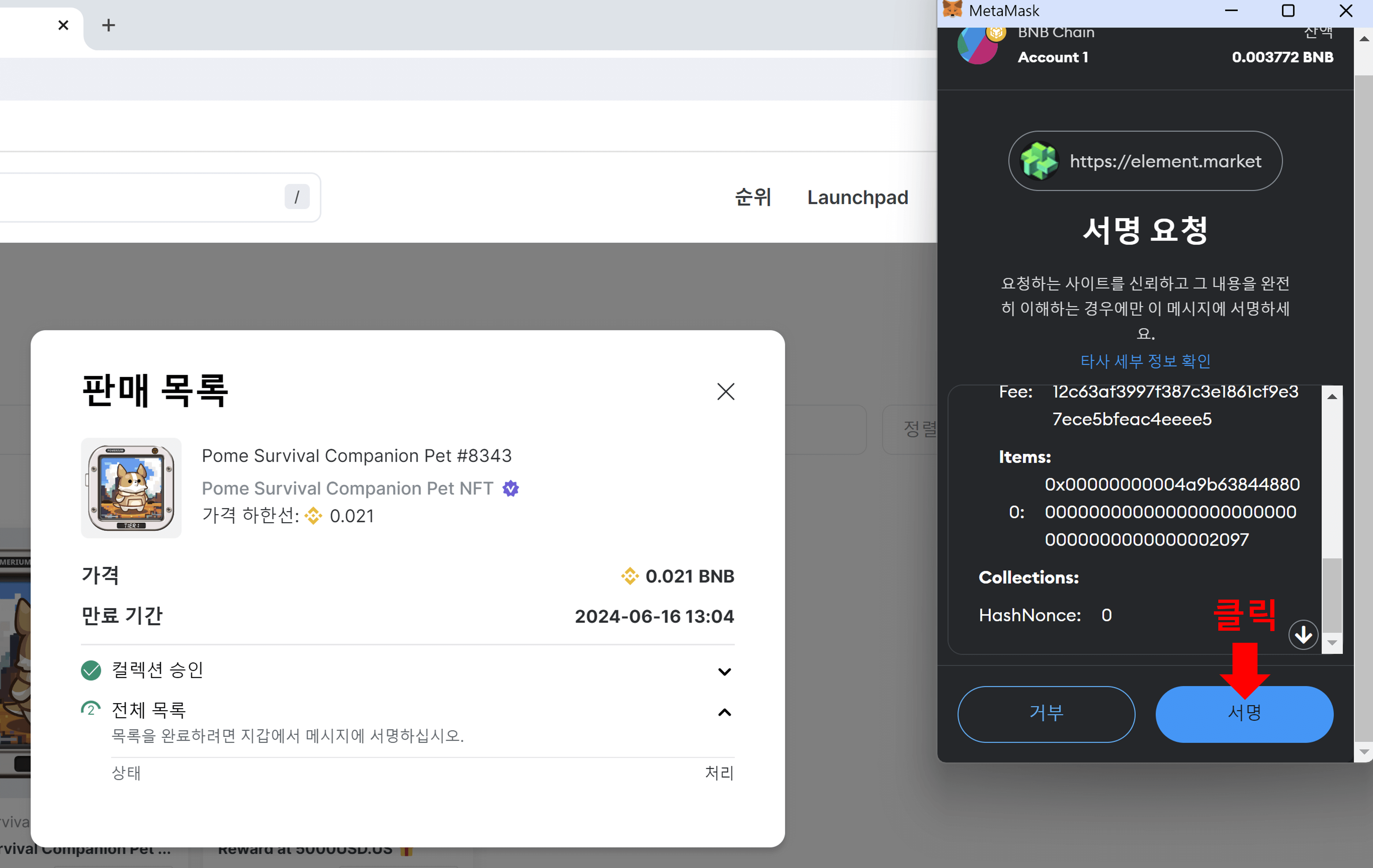Click the diamond icon beside 가격 하한선

[x=313, y=516]
